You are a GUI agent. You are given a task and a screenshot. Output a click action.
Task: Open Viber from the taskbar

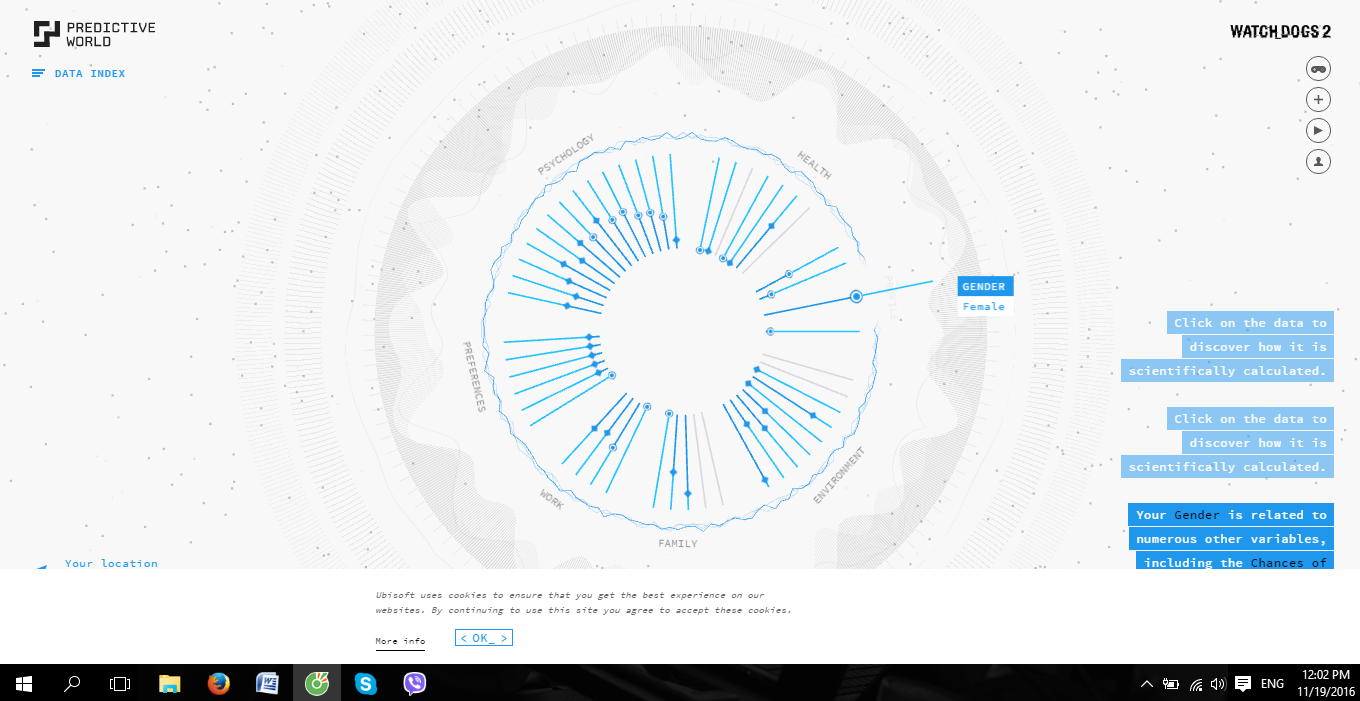(x=415, y=684)
